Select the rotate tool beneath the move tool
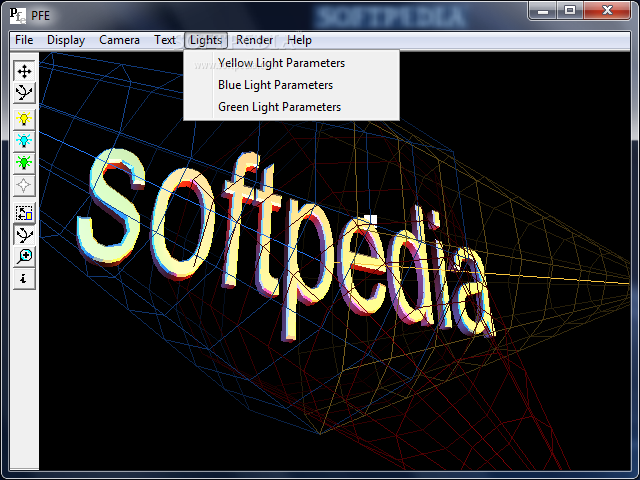Viewport: 640px width, 480px height. 24,93
